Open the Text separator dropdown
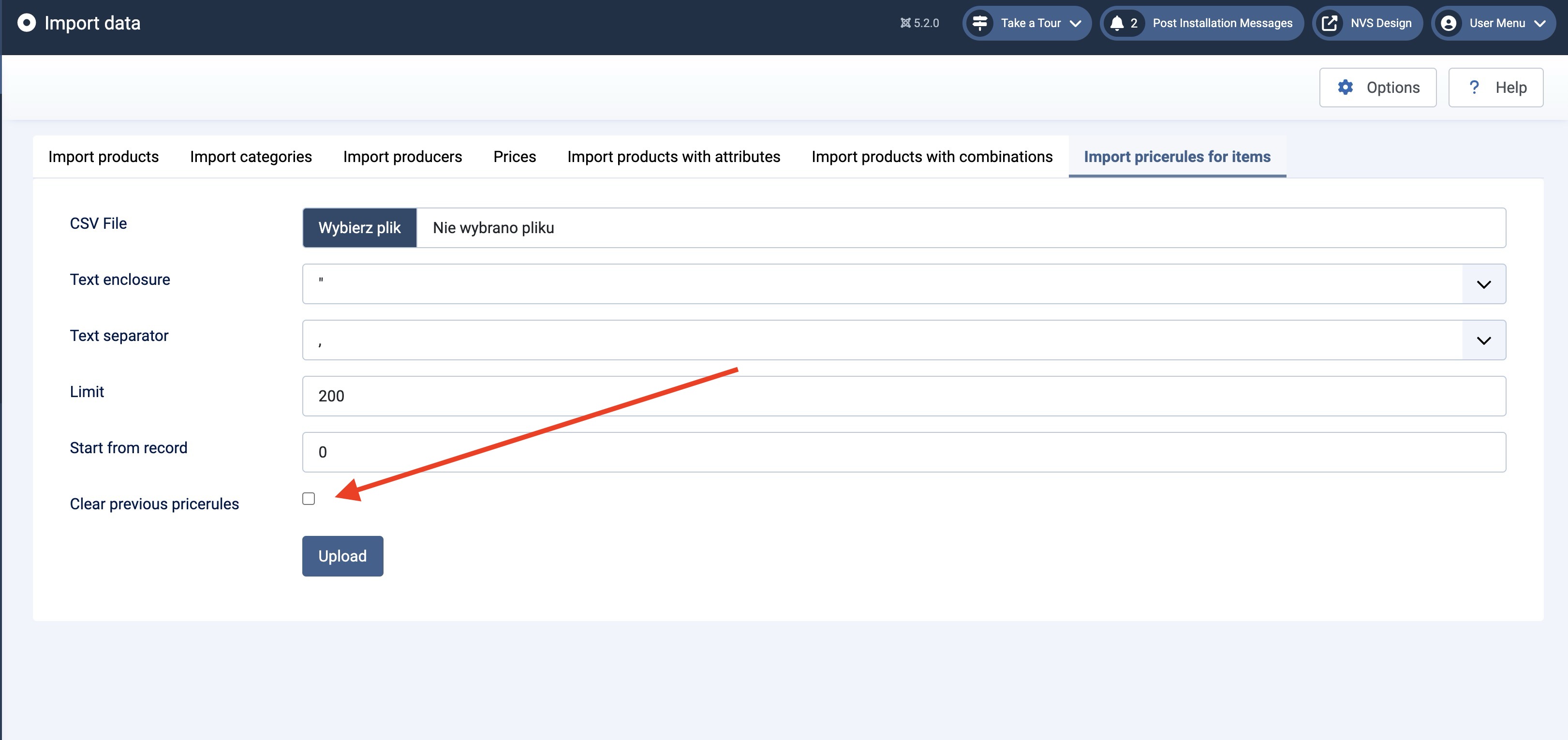The height and width of the screenshot is (740, 1568). (x=904, y=340)
